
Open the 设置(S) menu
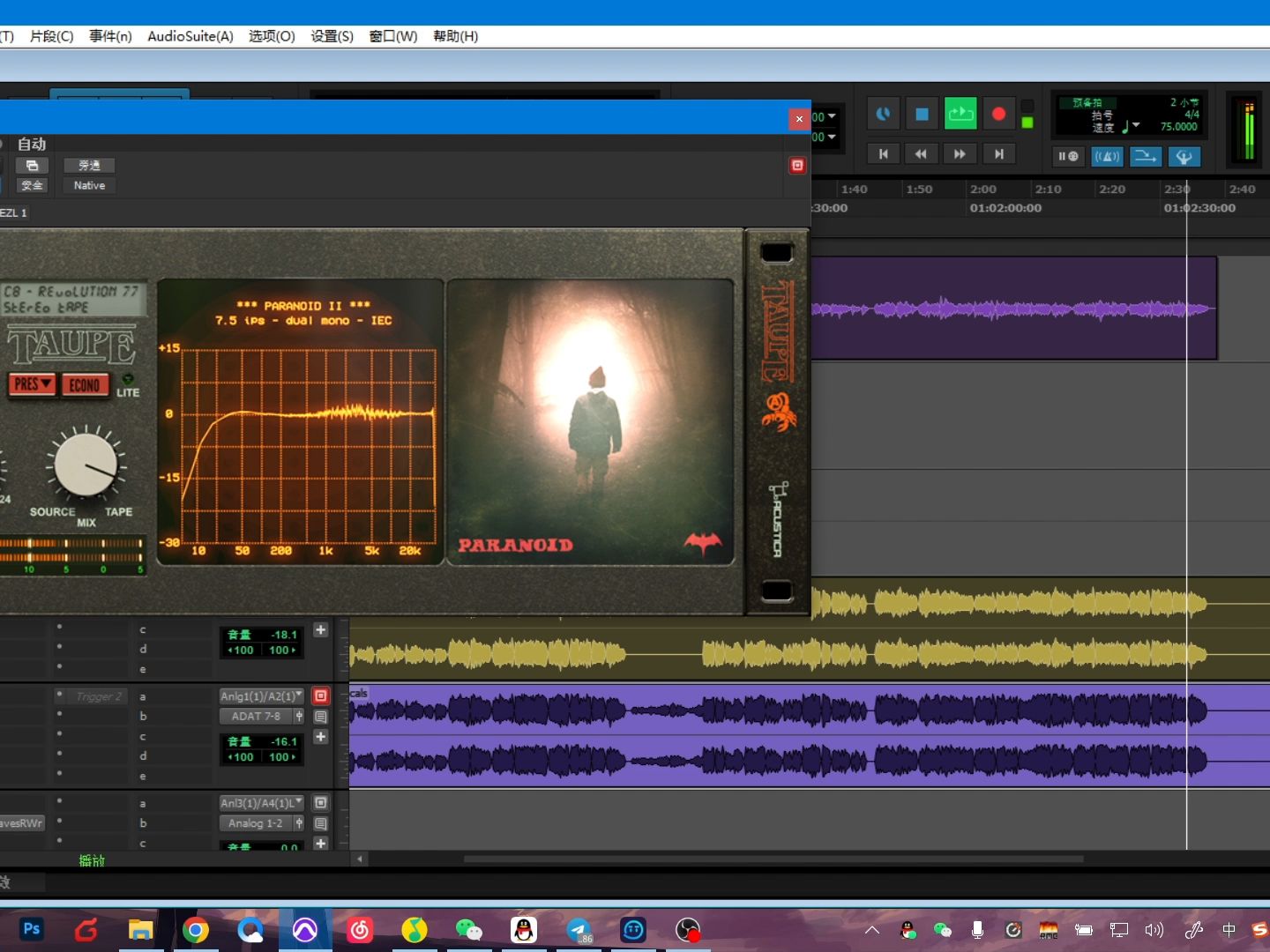332,36
